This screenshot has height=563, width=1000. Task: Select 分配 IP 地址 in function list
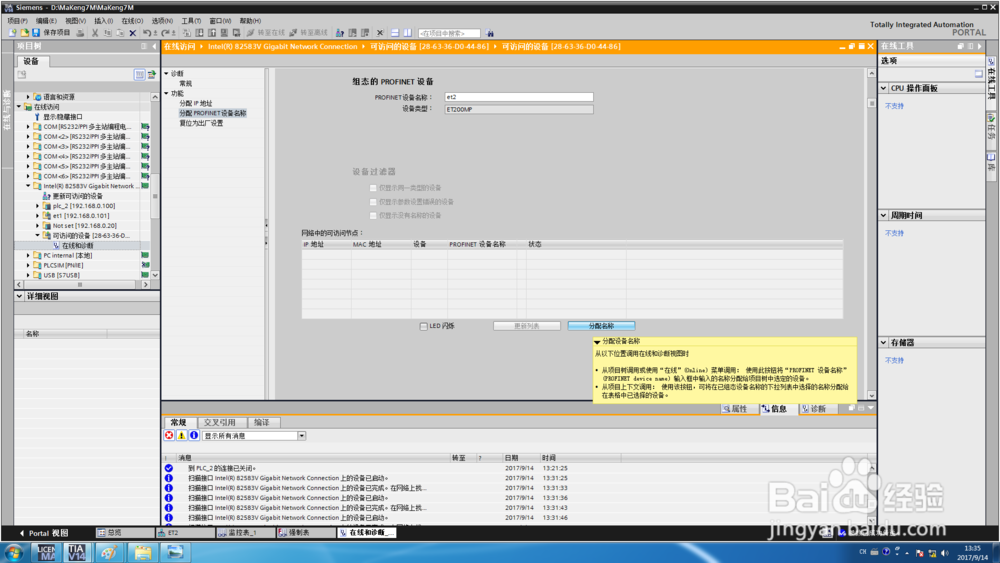(x=196, y=103)
